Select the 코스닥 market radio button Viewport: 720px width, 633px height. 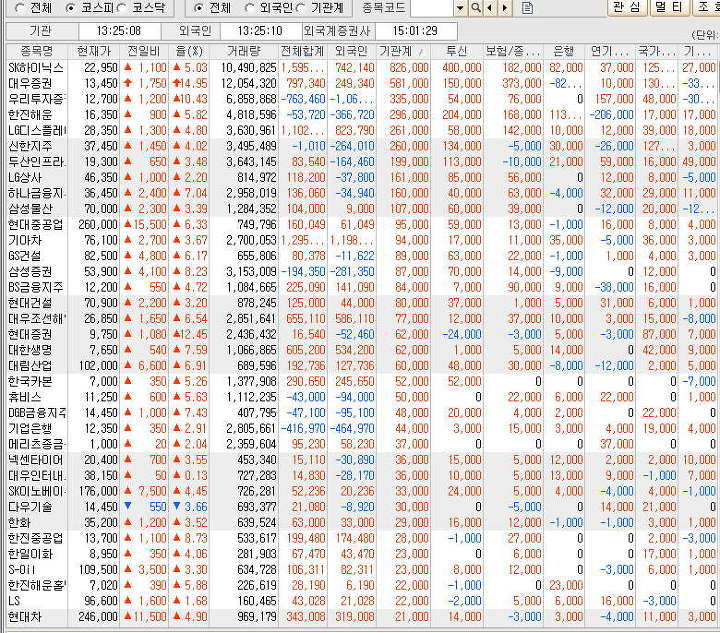coord(122,8)
